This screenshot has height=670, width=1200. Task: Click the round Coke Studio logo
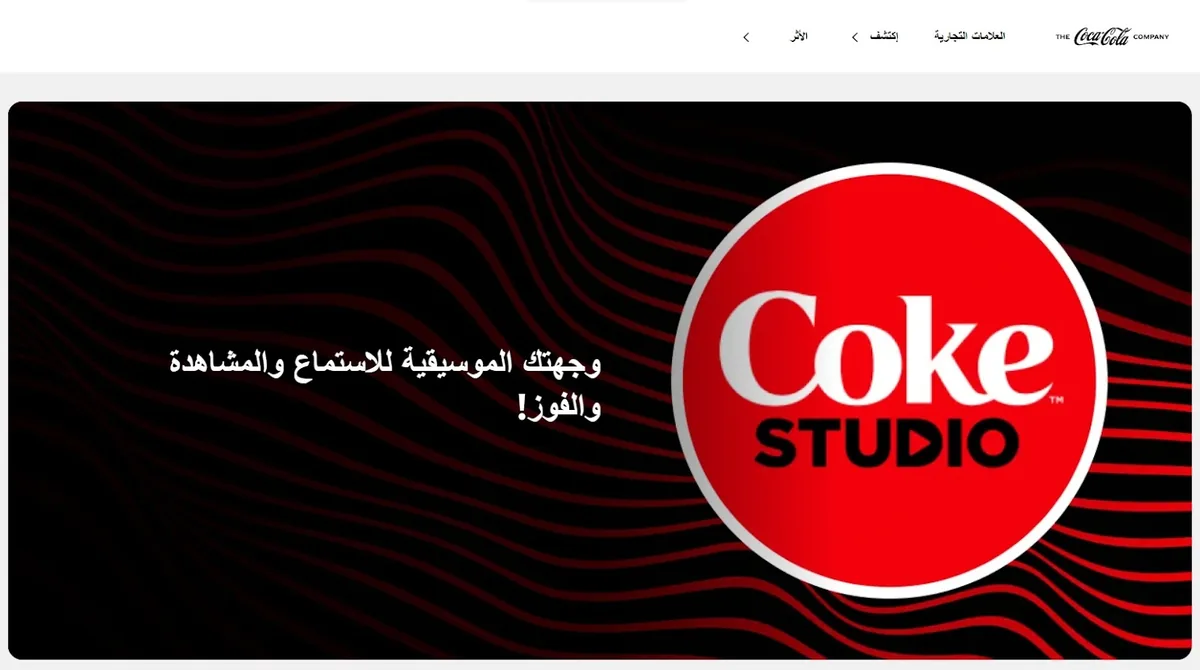[888, 381]
